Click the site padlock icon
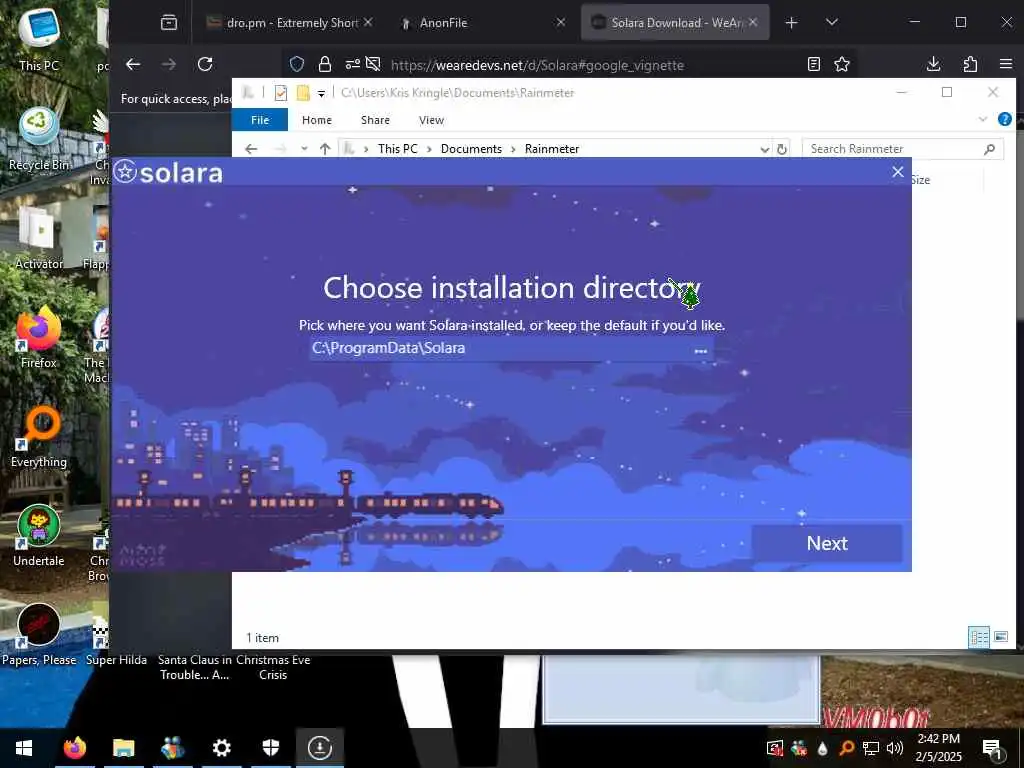Viewport: 1024px width, 768px height. coord(325,64)
